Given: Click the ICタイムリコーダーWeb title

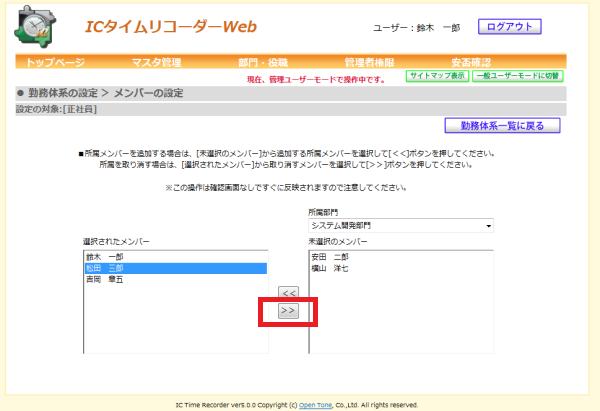Looking at the screenshot, I should [x=171, y=27].
